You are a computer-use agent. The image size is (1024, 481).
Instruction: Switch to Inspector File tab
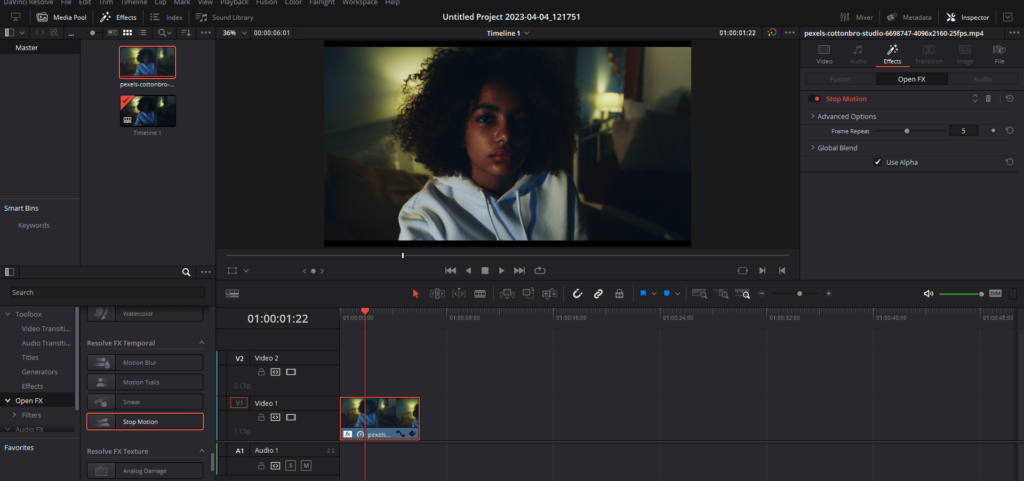coord(999,54)
